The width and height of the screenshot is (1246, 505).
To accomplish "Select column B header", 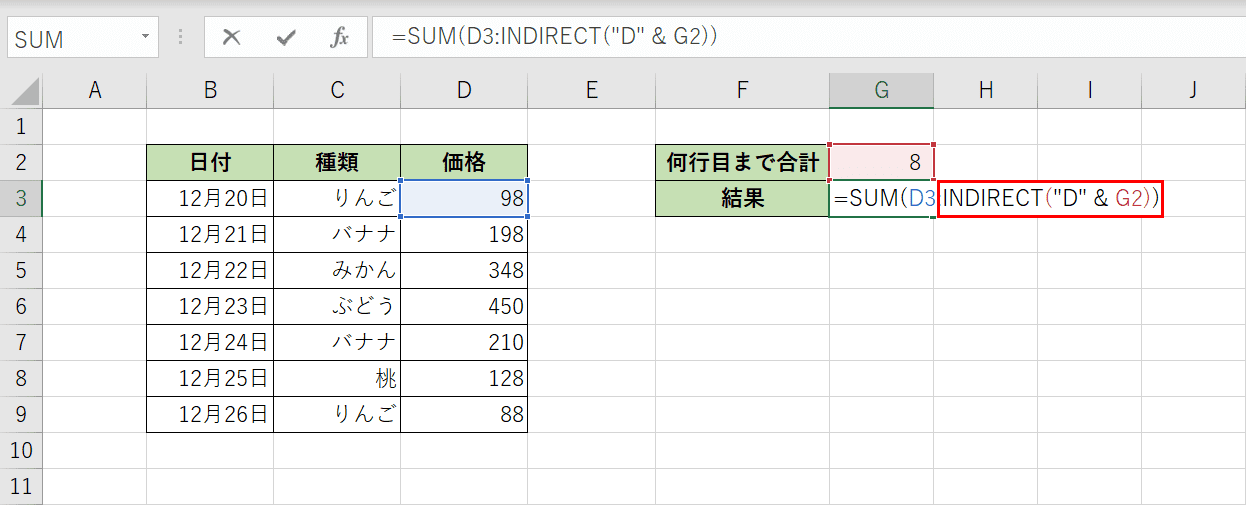I will pos(210,91).
